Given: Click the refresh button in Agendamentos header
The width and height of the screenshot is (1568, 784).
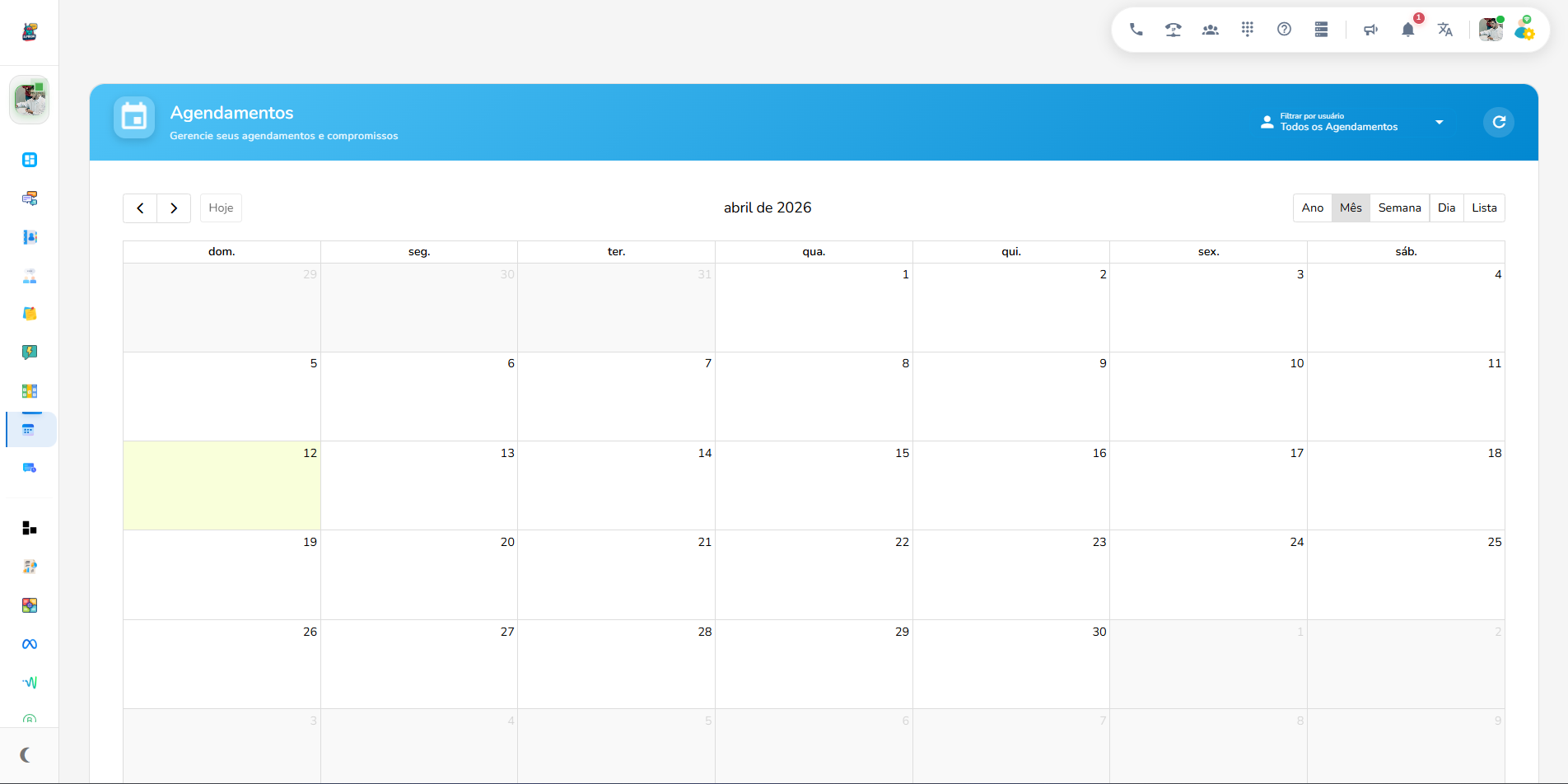Looking at the screenshot, I should tap(1499, 122).
